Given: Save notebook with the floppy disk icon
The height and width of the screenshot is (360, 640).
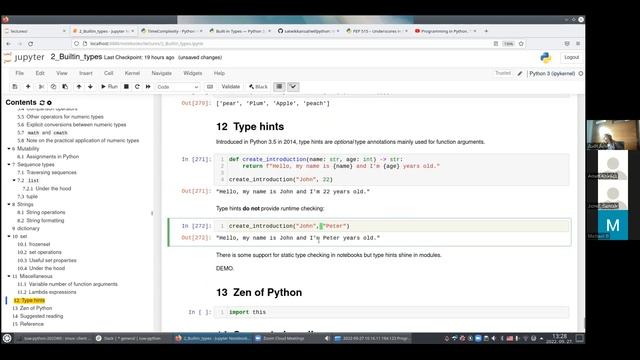Looking at the screenshot, I should 15,87.
